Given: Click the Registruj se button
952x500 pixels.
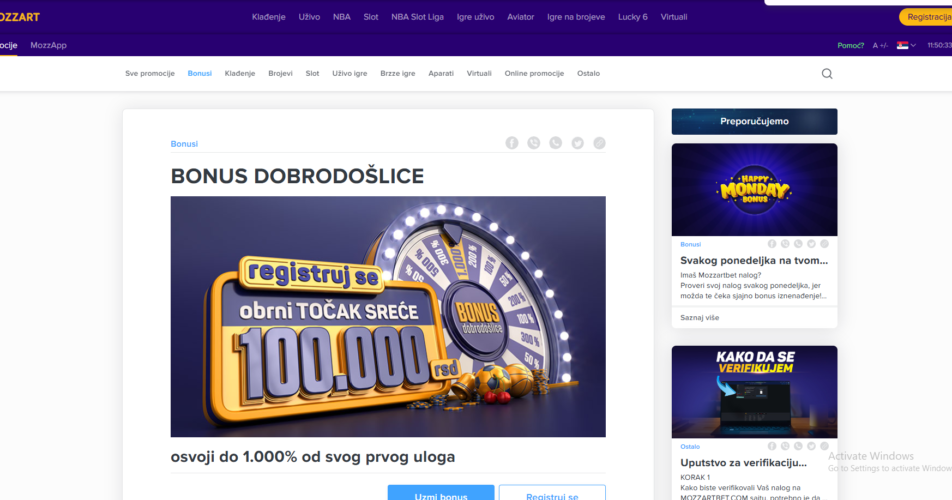Looking at the screenshot, I should click(552, 494).
